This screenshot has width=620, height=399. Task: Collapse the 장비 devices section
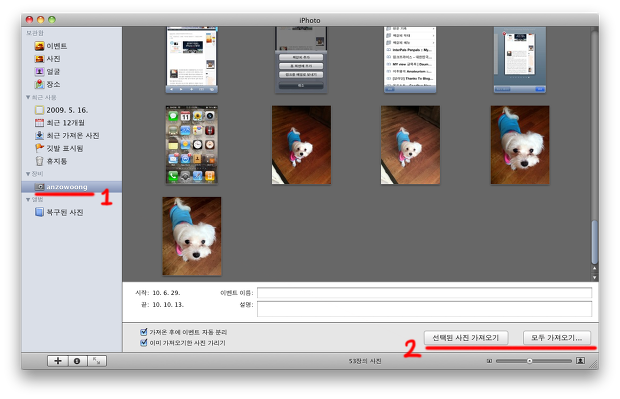pyautogui.click(x=28, y=174)
